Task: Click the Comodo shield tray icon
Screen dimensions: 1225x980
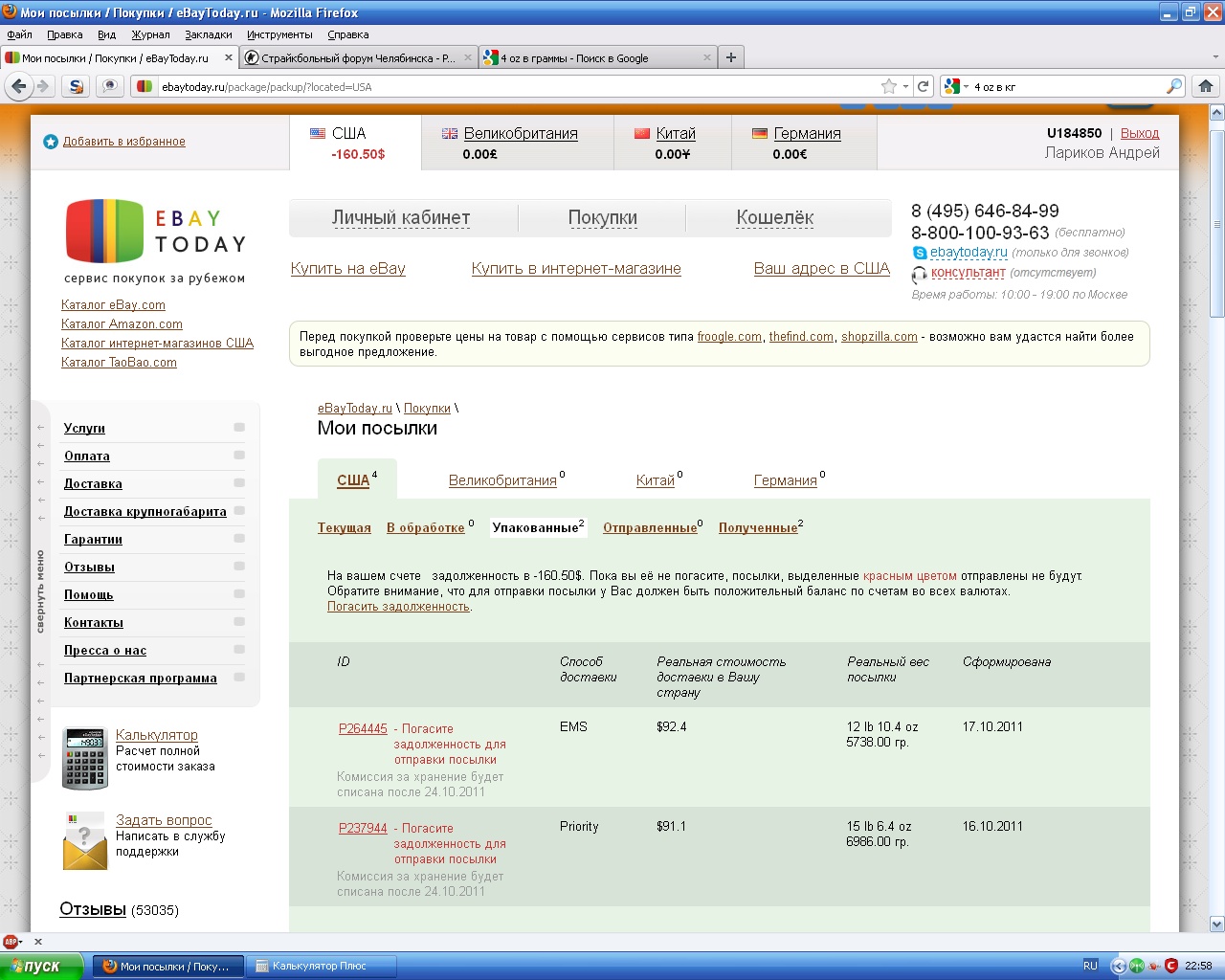Action: 1170,966
